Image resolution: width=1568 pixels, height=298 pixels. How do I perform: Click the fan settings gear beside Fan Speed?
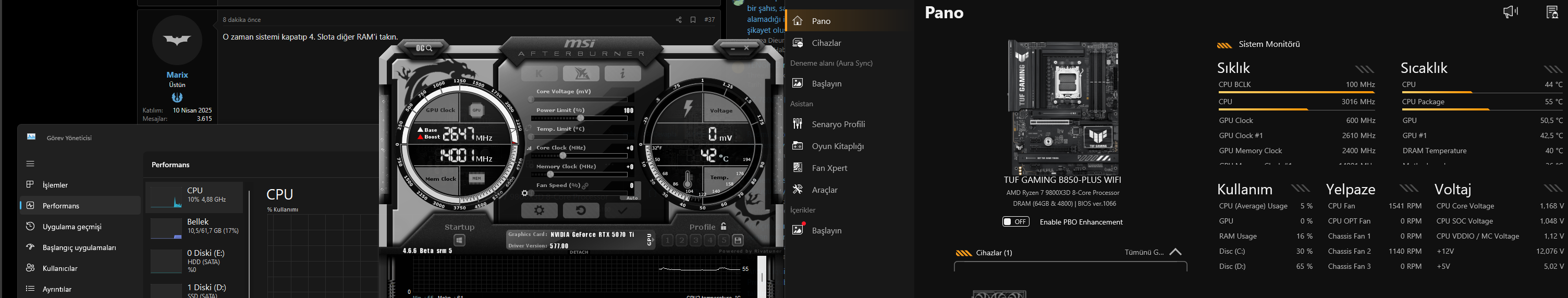coord(525,193)
